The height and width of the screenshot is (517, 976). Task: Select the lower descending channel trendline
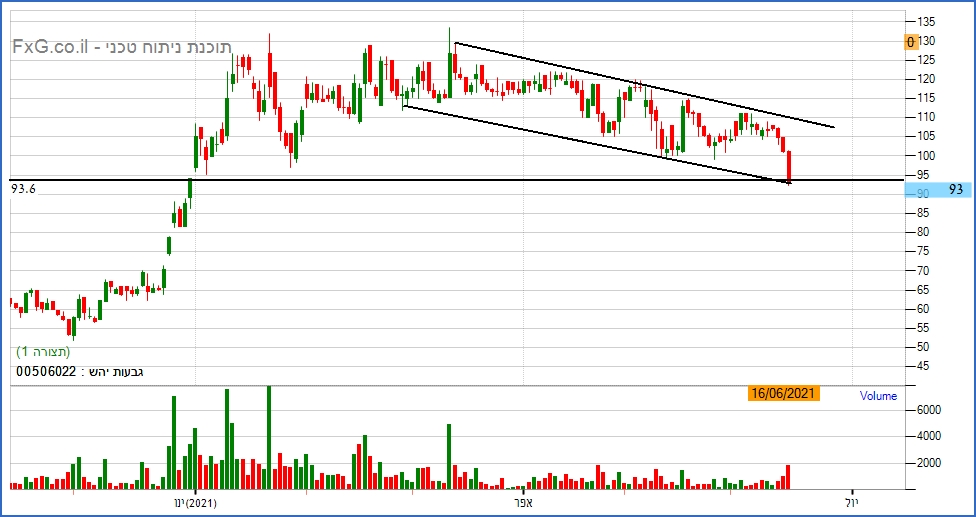596,144
